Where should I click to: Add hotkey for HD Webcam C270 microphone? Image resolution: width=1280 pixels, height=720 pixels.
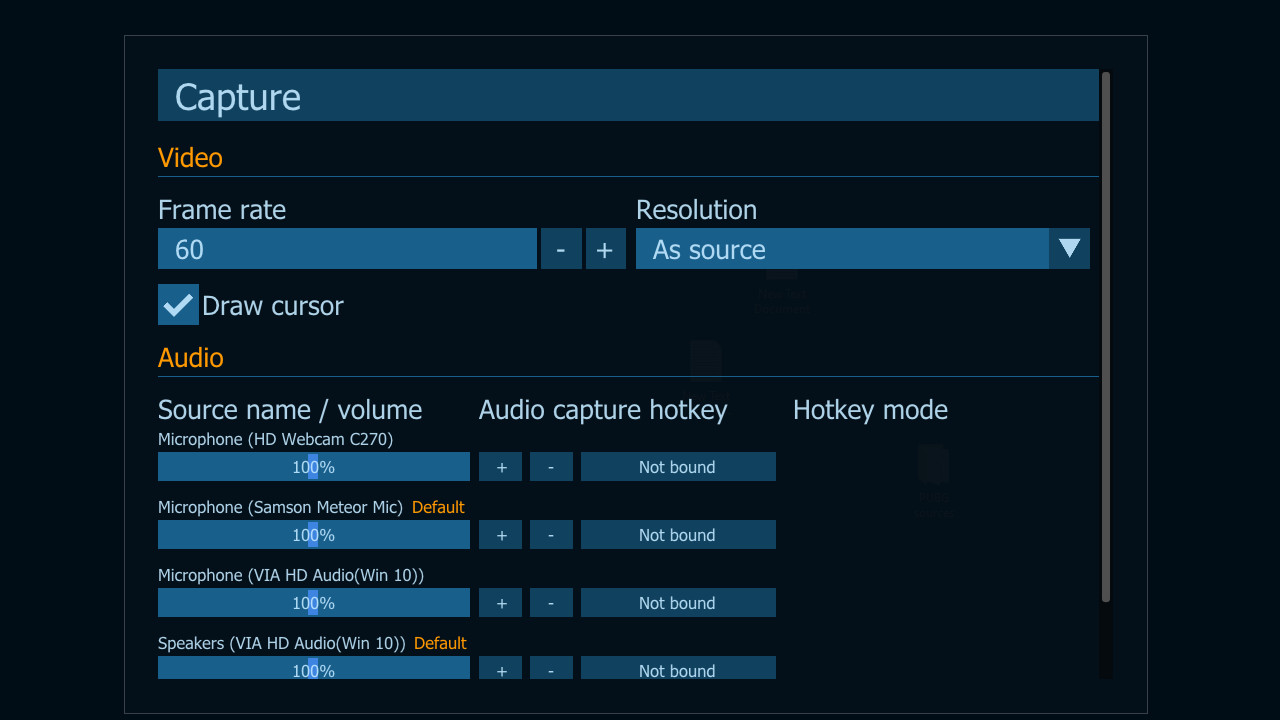[501, 467]
